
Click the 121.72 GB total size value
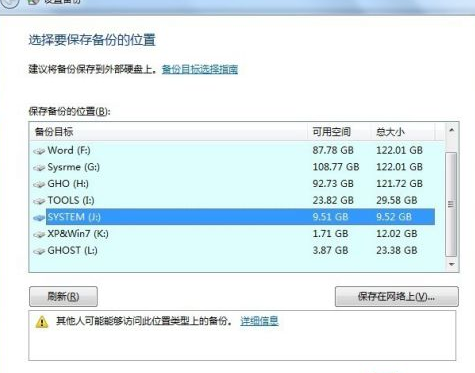point(400,184)
